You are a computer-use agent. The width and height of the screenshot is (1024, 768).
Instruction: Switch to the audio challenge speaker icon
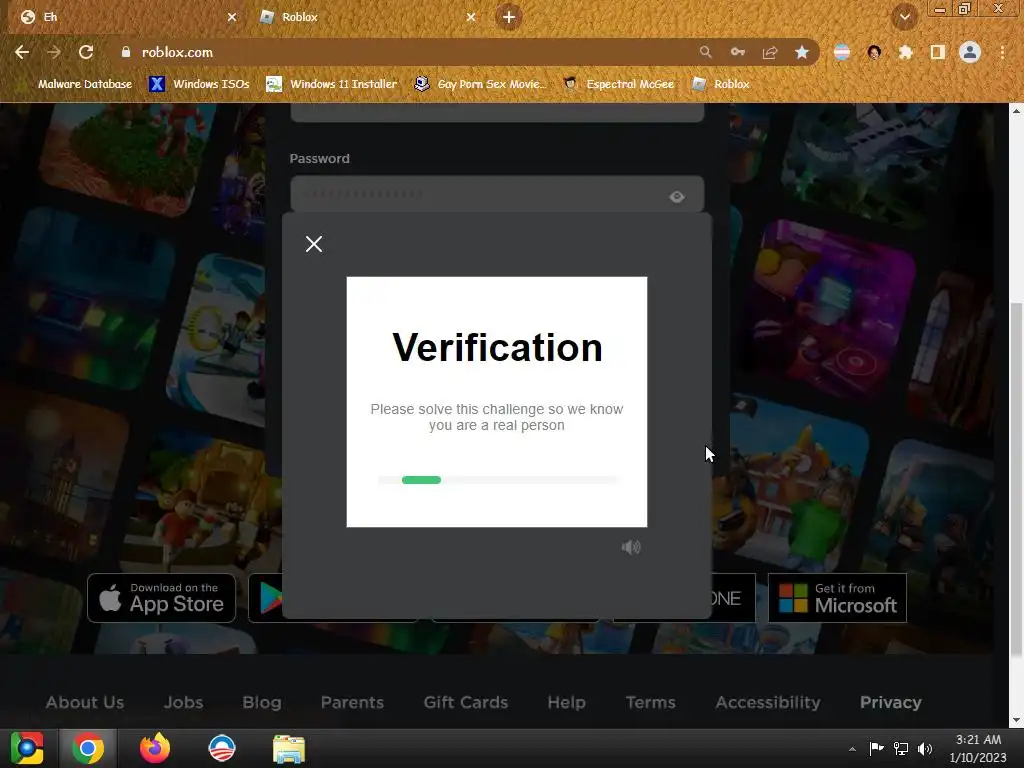[631, 547]
